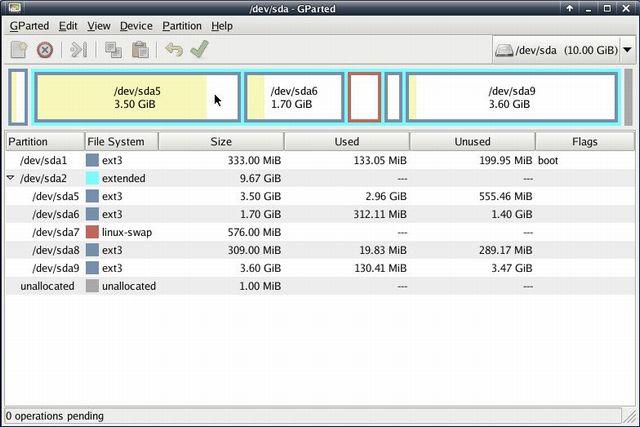Screen dimensions: 640x427
Task: Select the /dev/sda5 partition row
Action: (x=320, y=196)
